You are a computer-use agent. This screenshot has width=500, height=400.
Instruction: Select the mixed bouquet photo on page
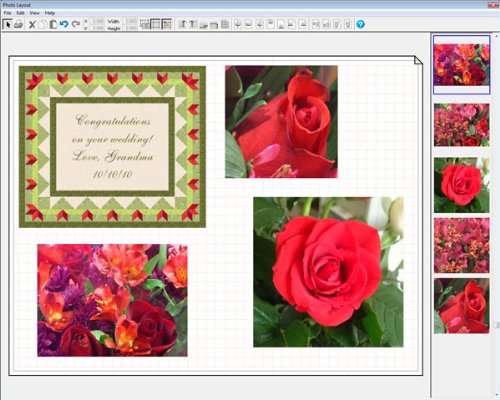(112, 300)
